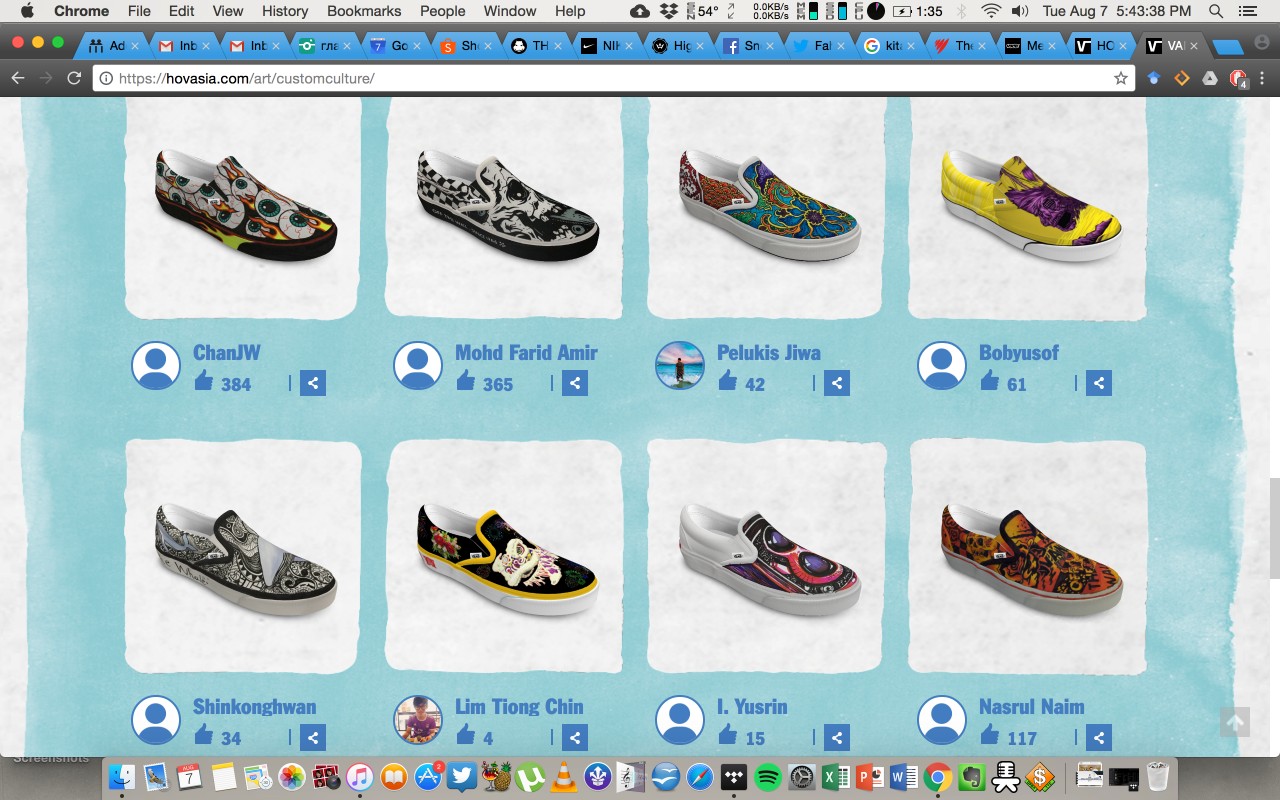1280x800 pixels.
Task: Like Nasrul Naim's shoe design
Action: [x=990, y=736]
